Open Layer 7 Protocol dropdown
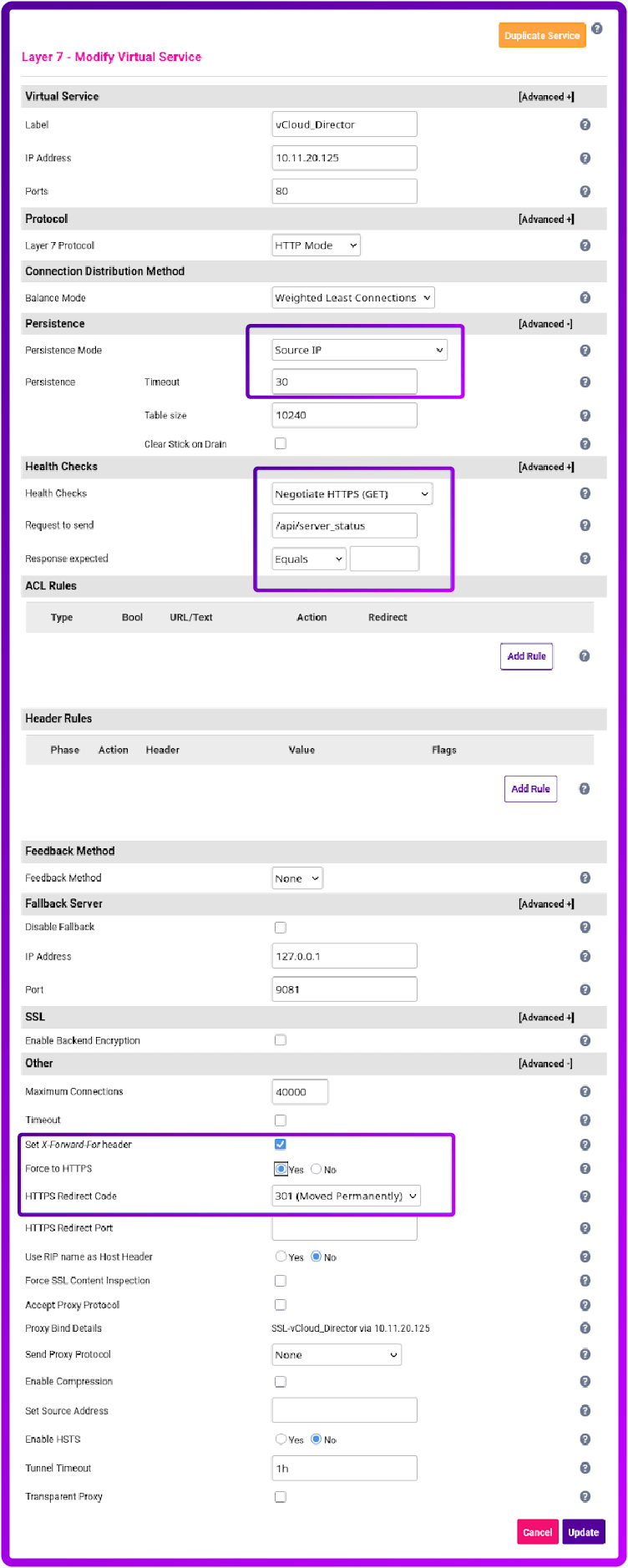The width and height of the screenshot is (628, 1568). [x=317, y=245]
